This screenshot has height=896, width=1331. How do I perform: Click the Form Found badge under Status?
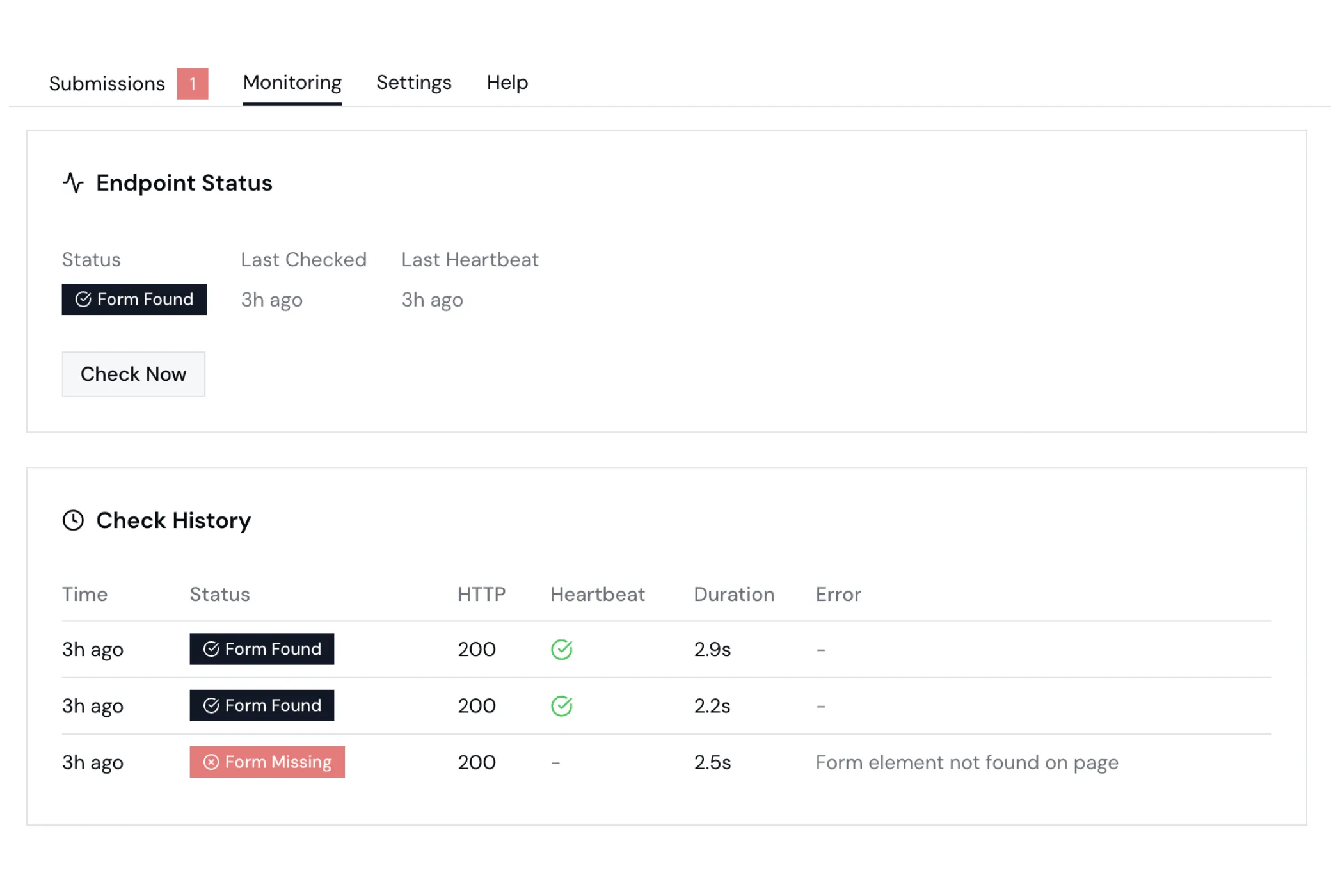click(x=134, y=299)
